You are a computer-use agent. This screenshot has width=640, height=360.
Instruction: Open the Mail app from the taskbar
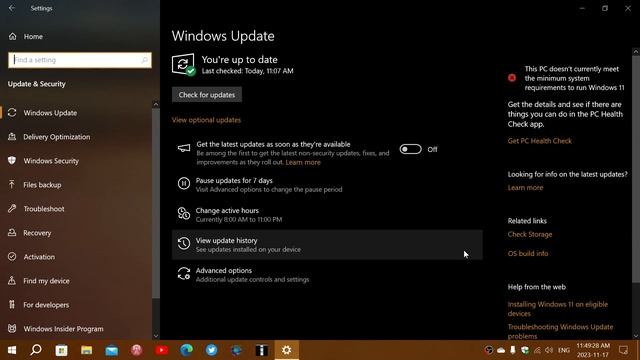click(111, 350)
